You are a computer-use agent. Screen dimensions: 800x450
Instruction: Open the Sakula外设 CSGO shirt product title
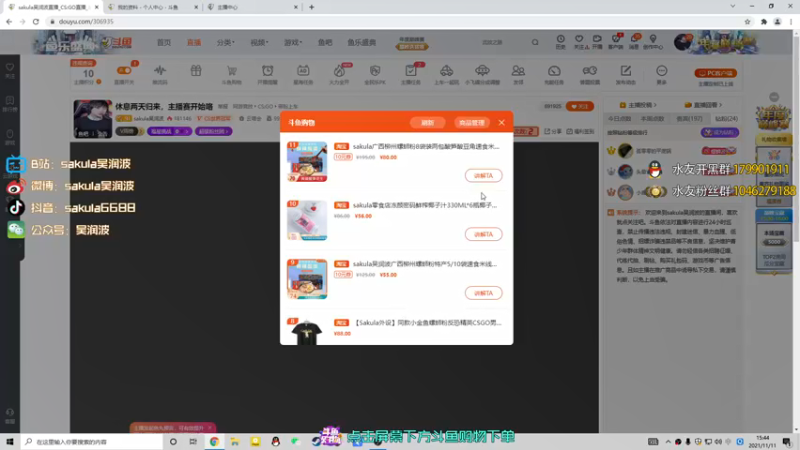pyautogui.click(x=427, y=323)
